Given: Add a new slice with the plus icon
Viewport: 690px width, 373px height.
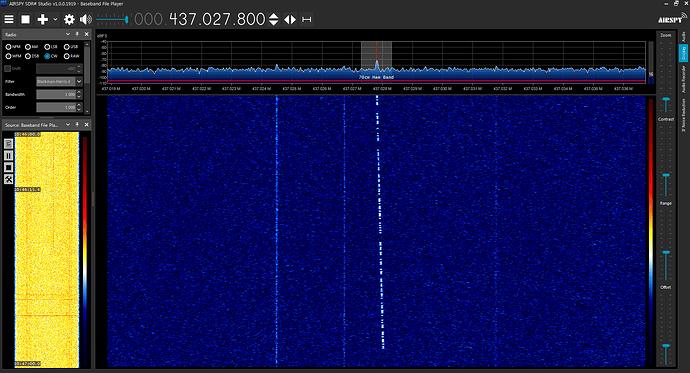Looking at the screenshot, I should [43, 19].
